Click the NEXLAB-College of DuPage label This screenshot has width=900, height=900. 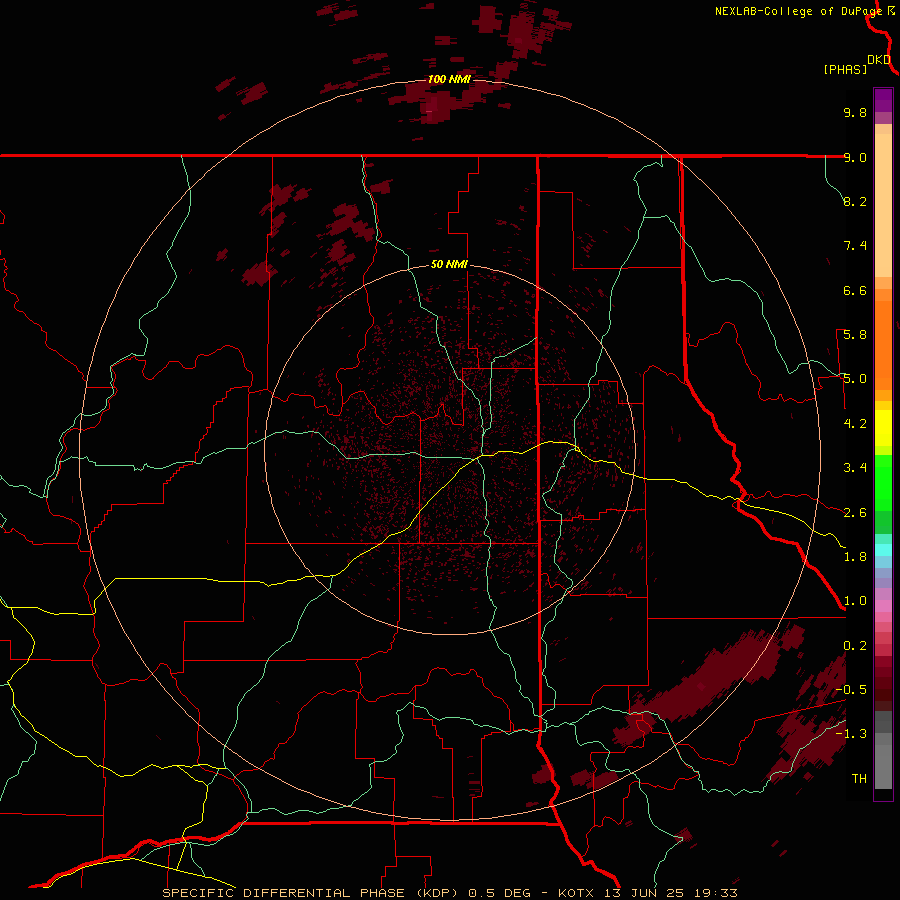tap(798, 11)
